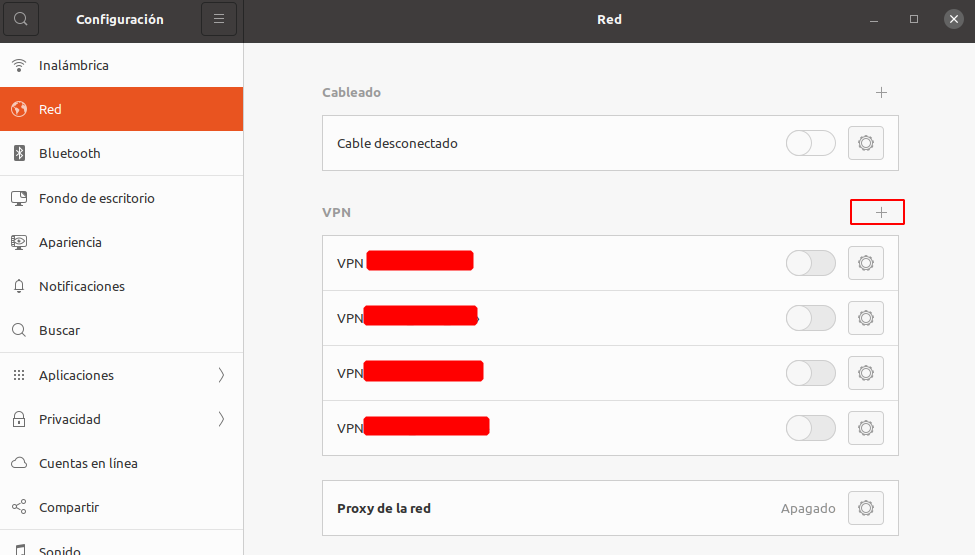The height and width of the screenshot is (555, 975).
Task: Select Inalámbrica in the sidebar
Action: (74, 66)
